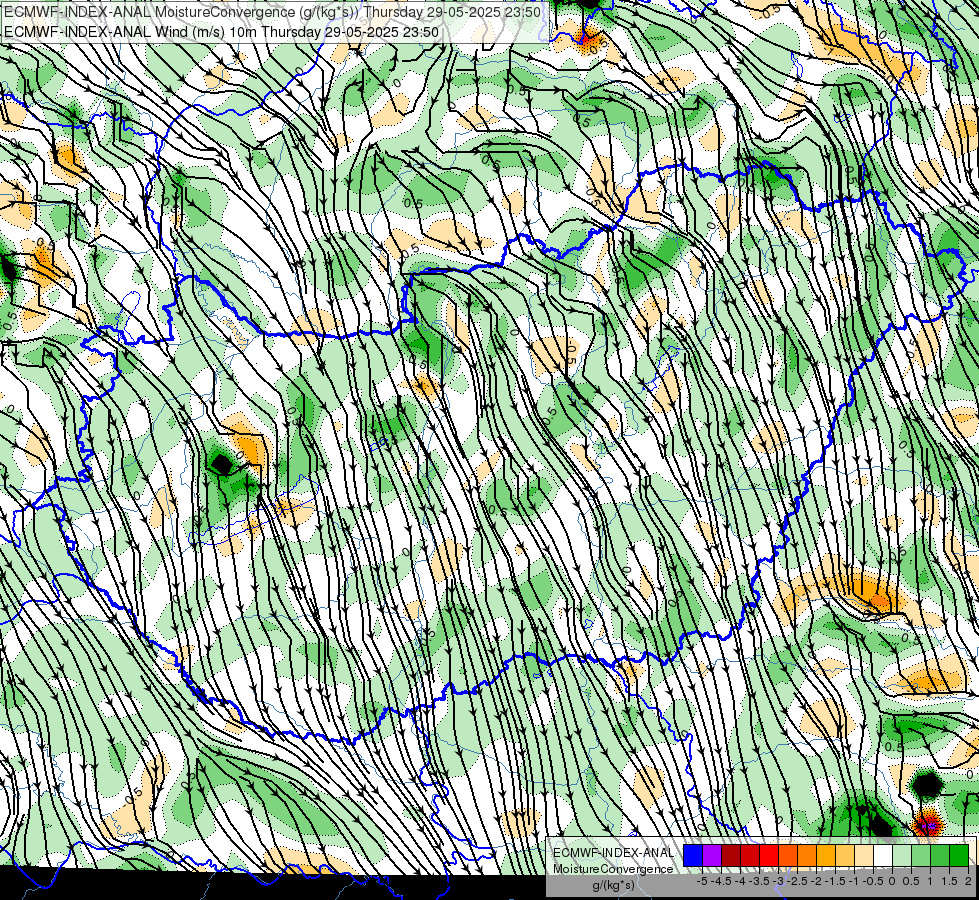This screenshot has width=979, height=900.
Task: Choose the orange swatch between -2.5 and -2
Action: pos(807,856)
